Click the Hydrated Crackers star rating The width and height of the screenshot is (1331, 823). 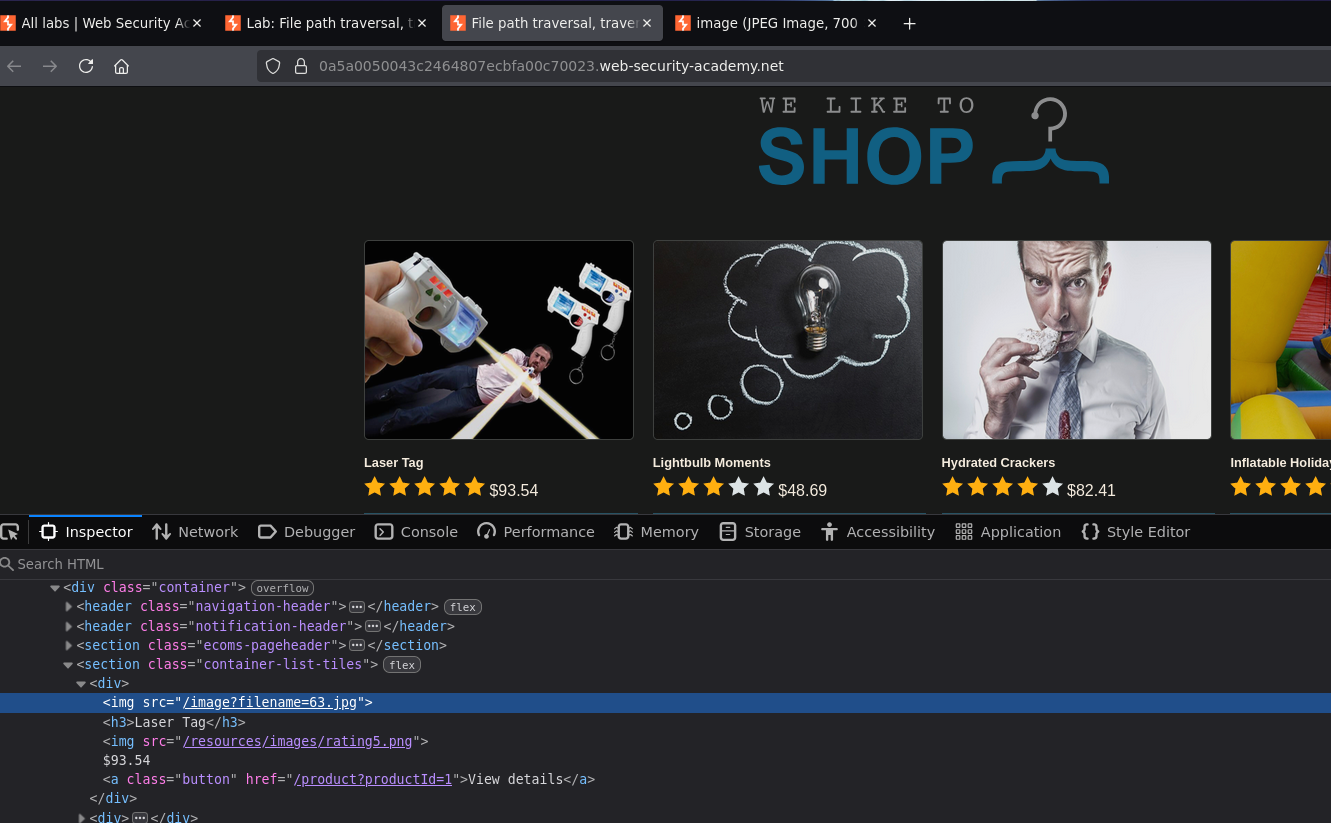coord(1002,487)
